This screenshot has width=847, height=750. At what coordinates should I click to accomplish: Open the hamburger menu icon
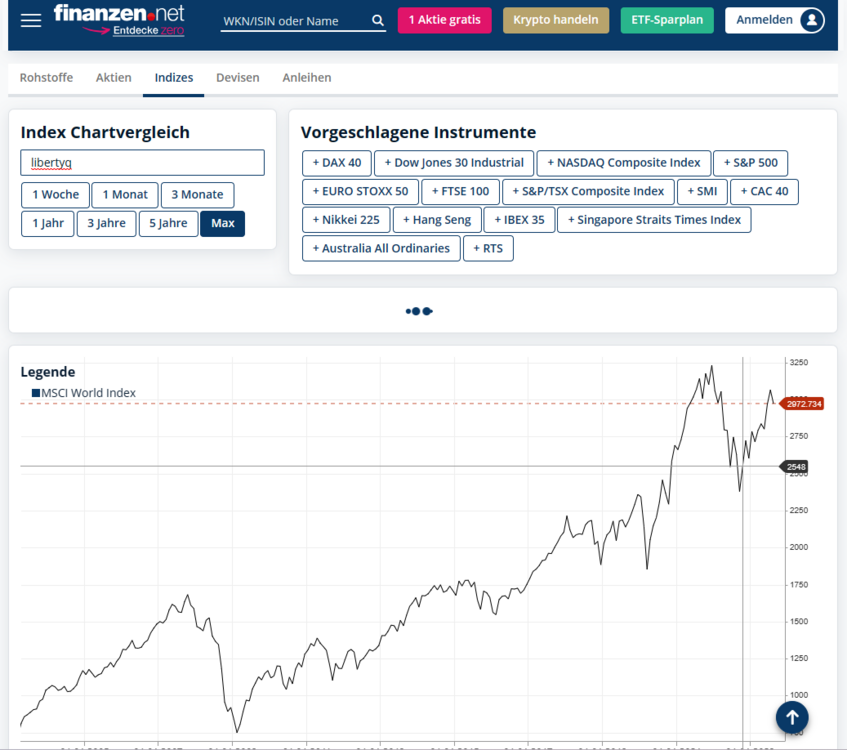[x=31, y=21]
